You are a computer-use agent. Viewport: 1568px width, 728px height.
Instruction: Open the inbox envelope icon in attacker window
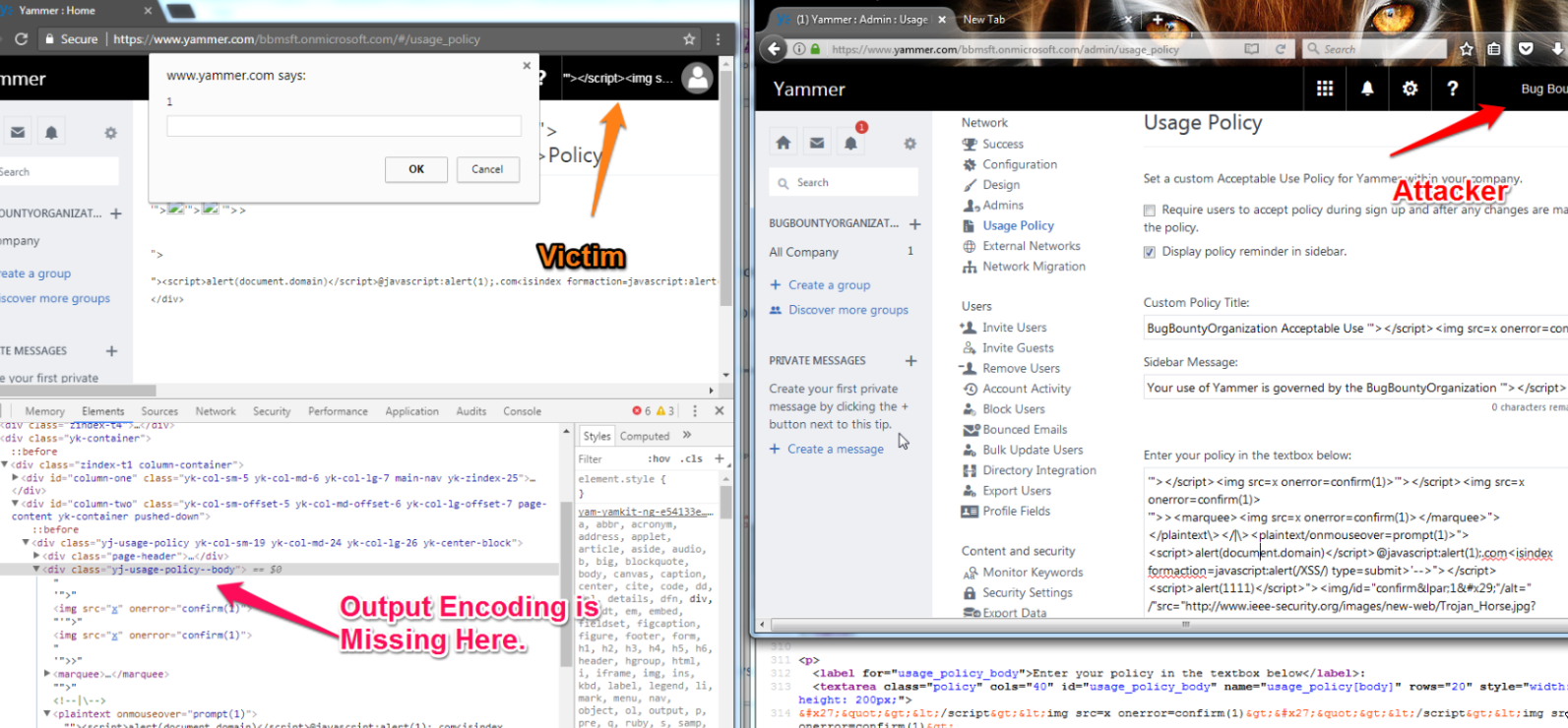tap(817, 144)
